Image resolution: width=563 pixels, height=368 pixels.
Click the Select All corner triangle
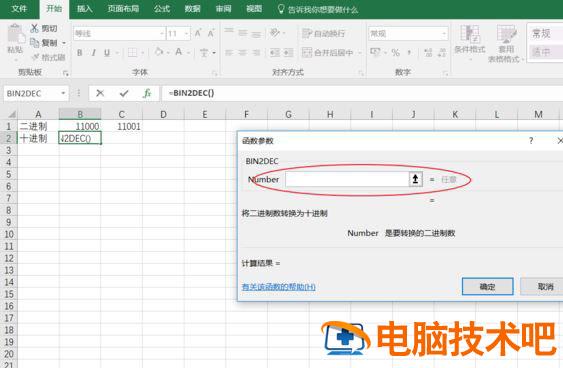[12, 115]
